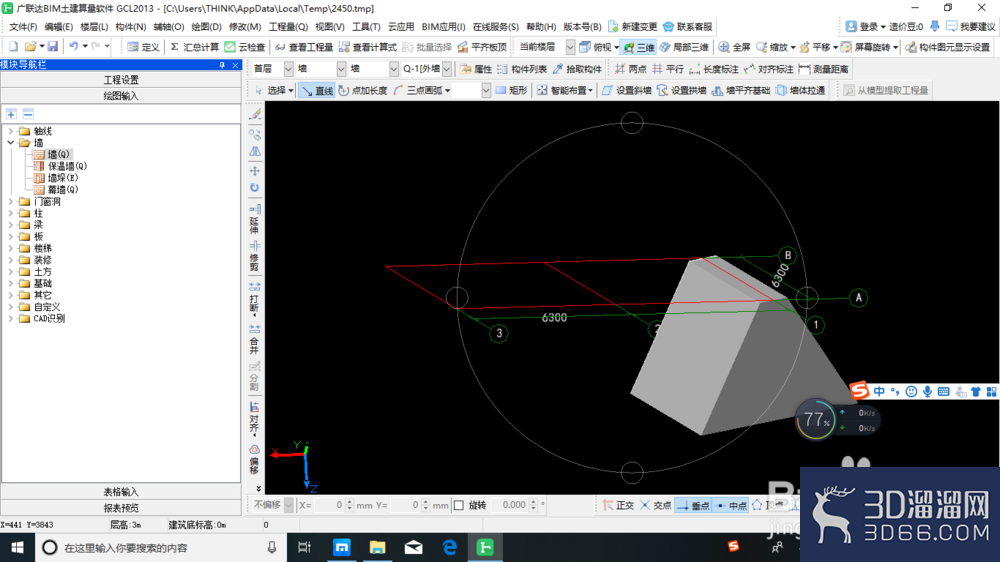Click 长度标注 length dimension tool
This screenshot has width=1000, height=562.
714,69
